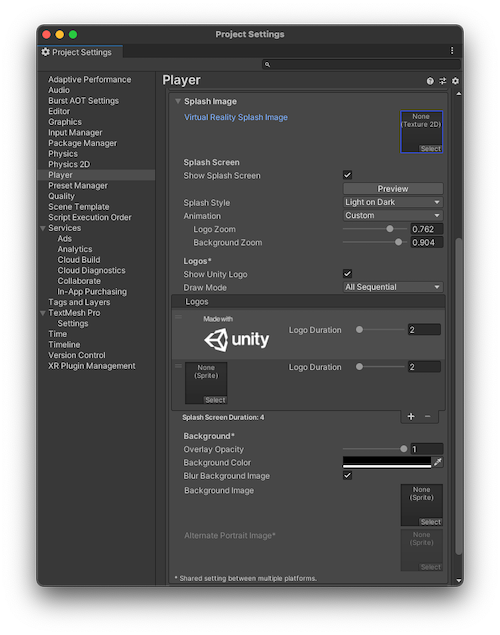Click the Made with Unity logo image
This screenshot has height=635, width=500.
tap(236, 334)
